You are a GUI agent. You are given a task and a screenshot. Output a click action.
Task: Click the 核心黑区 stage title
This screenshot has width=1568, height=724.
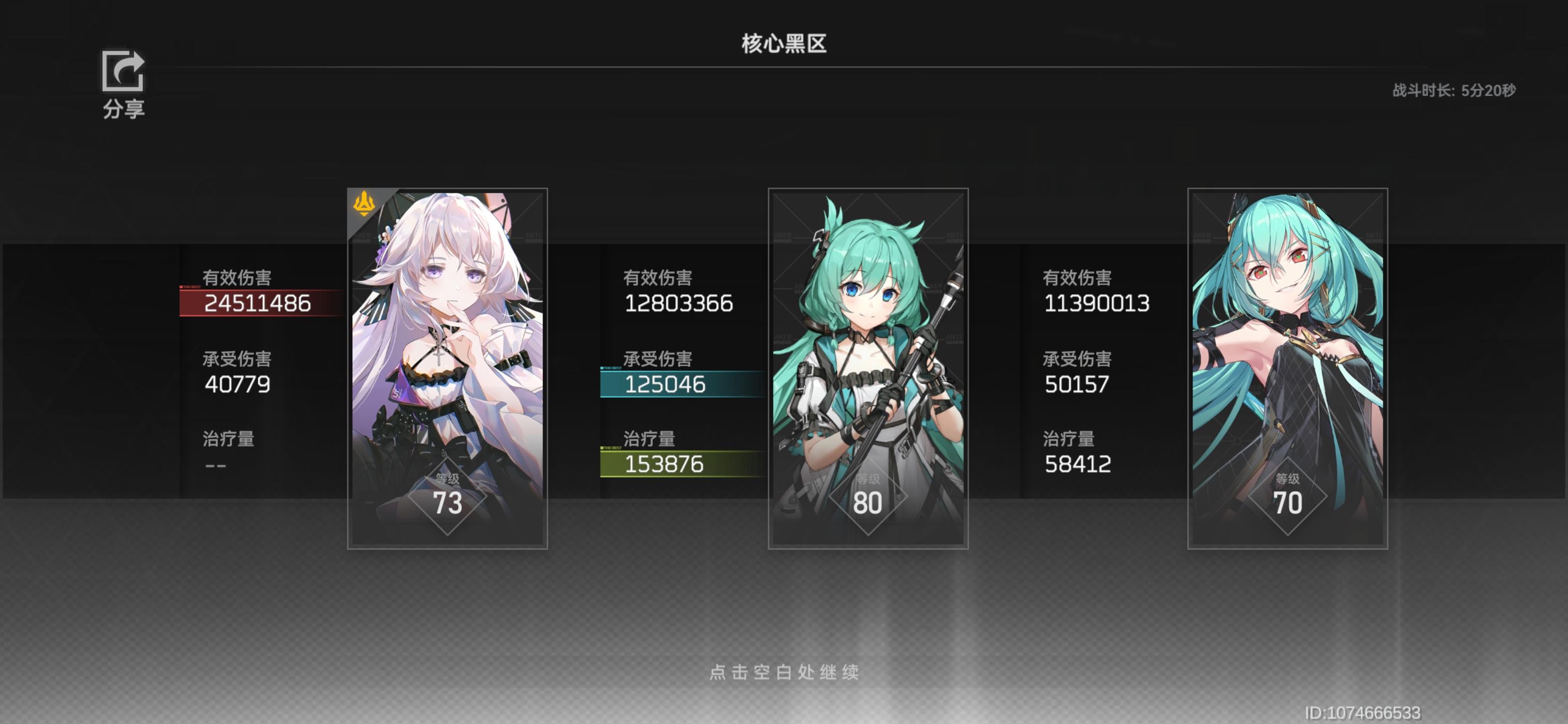784,43
